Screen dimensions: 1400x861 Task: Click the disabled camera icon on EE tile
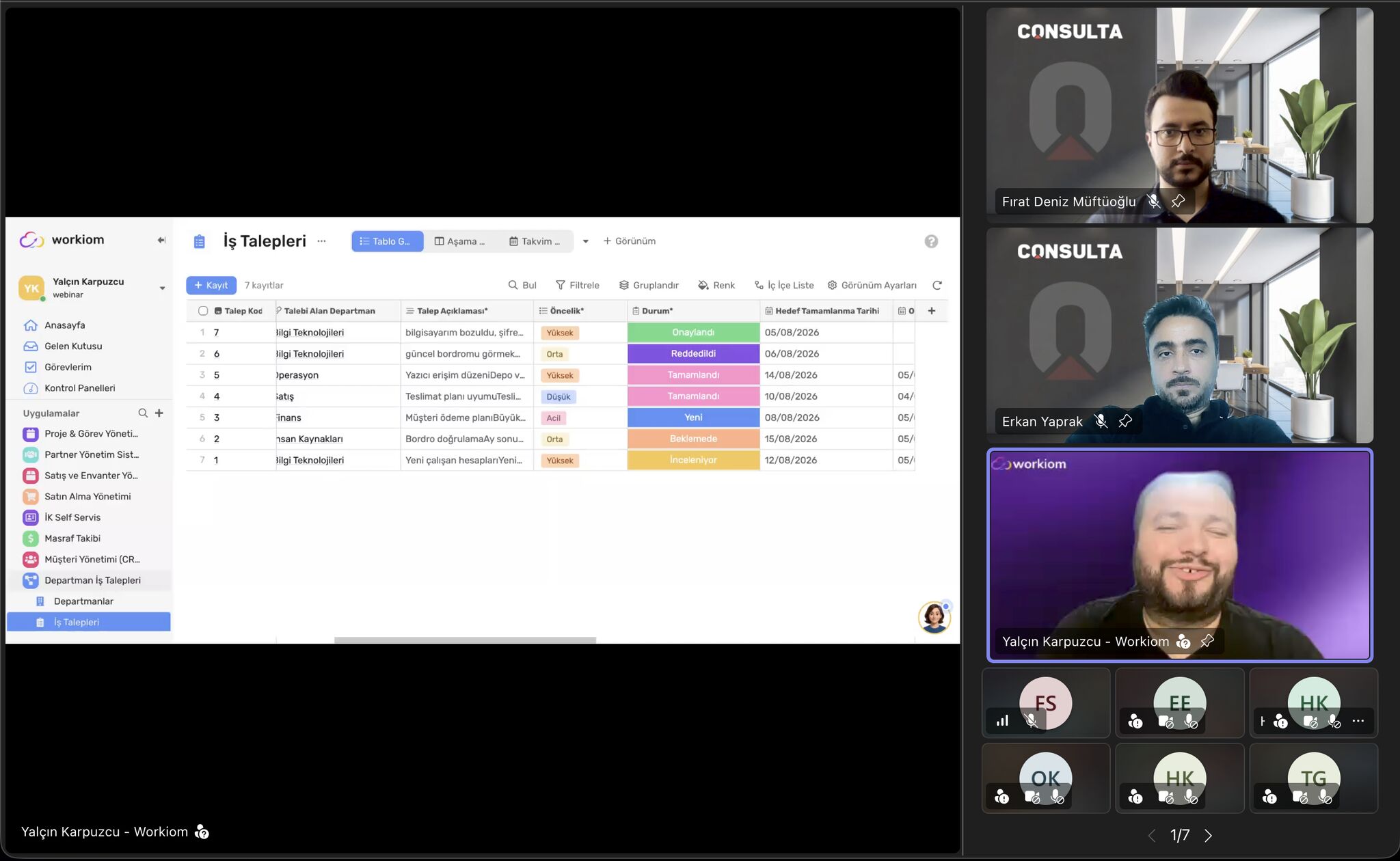click(x=1166, y=721)
